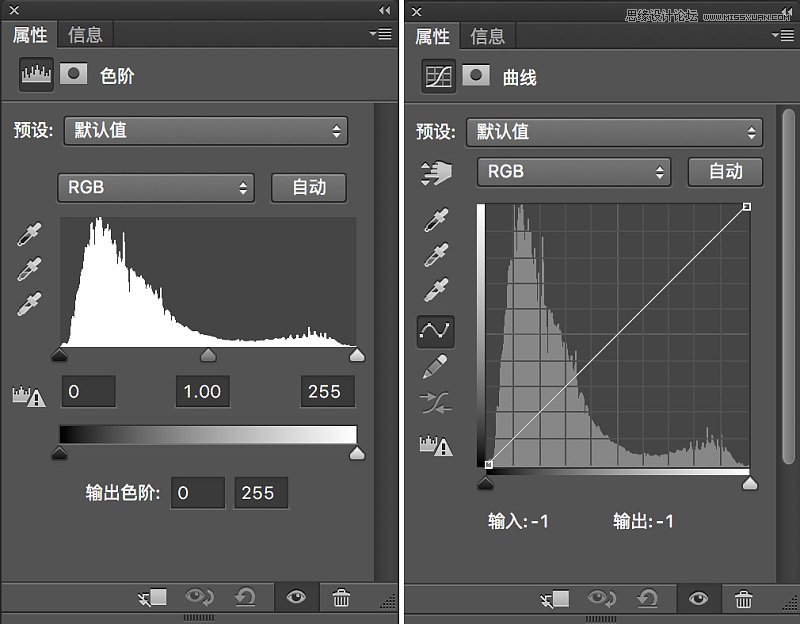Viewport: 800px width, 624px height.
Task: Click the Levels adjustment thumbnail at the panel top
Action: click(35, 75)
